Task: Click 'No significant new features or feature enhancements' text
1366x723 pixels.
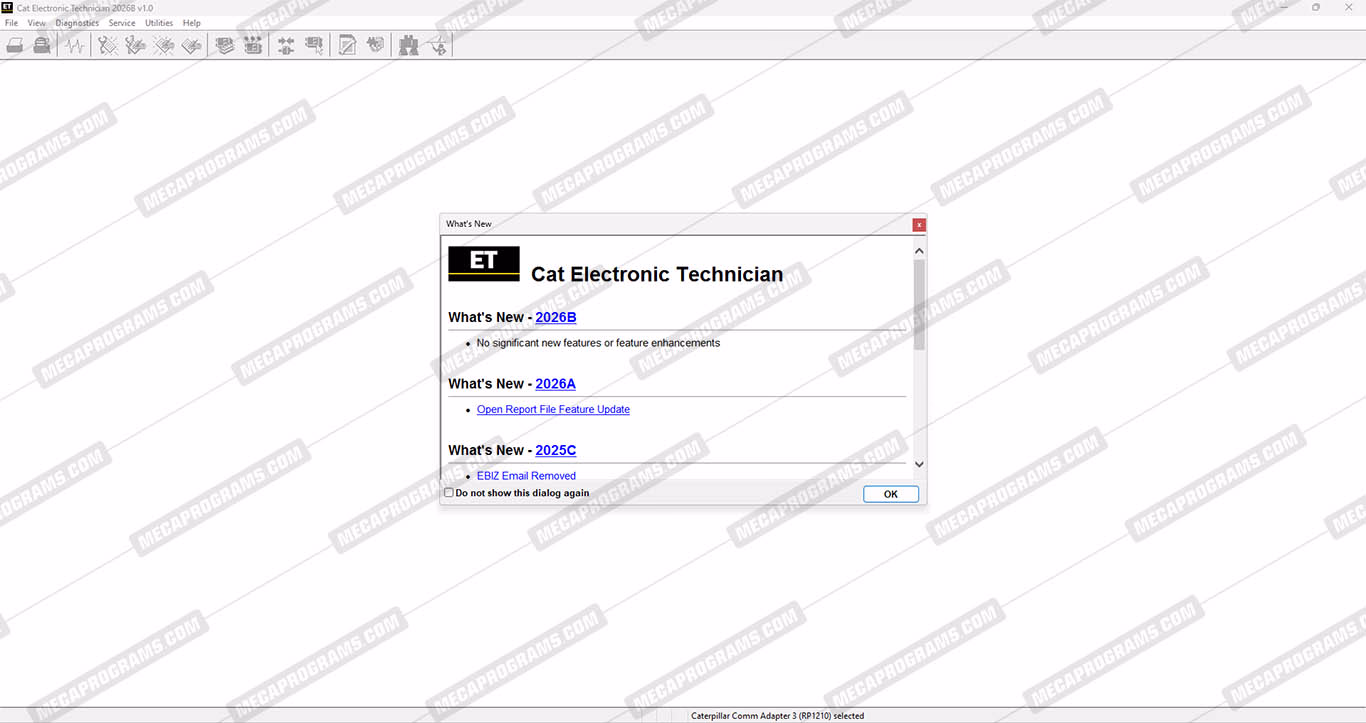Action: point(598,343)
